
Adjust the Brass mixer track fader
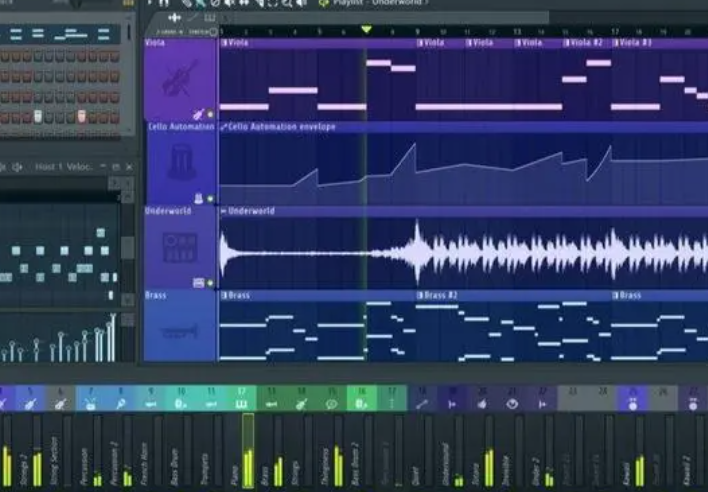[278, 450]
